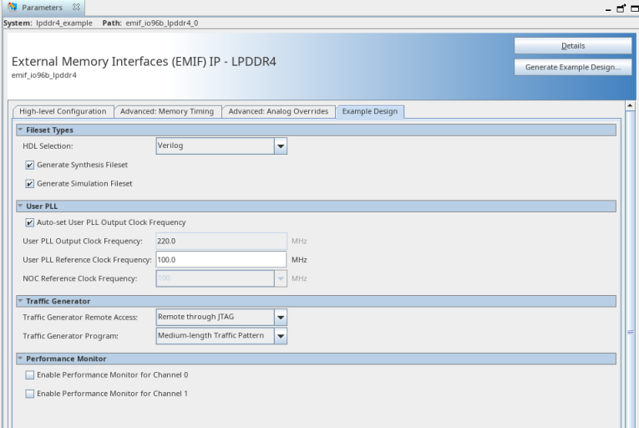Image resolution: width=639 pixels, height=428 pixels.
Task: Click the NOC Reference Clock Frequency label
Action: coord(80,278)
